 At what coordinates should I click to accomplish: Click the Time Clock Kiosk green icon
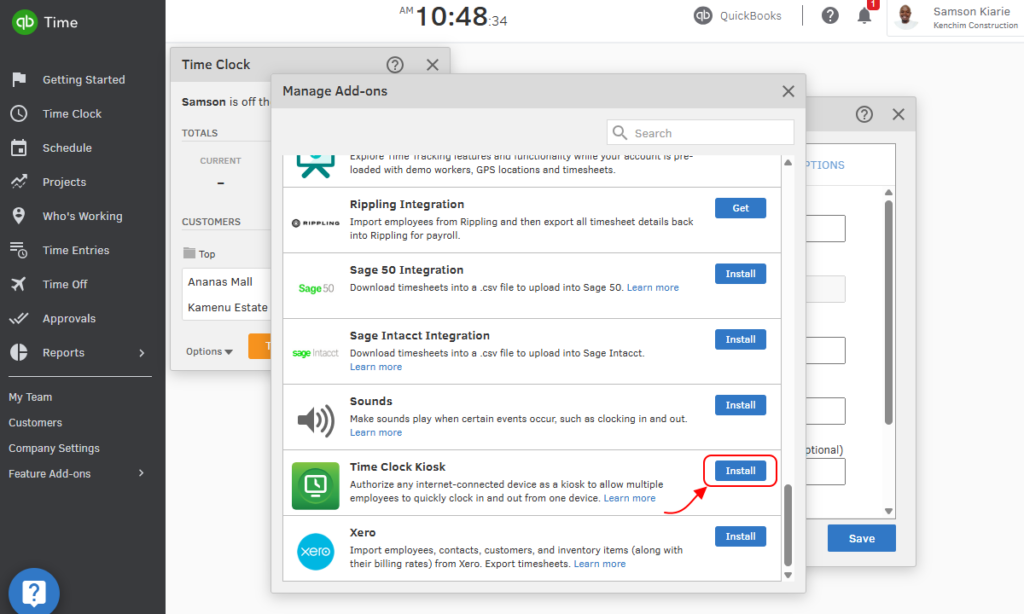(x=315, y=485)
